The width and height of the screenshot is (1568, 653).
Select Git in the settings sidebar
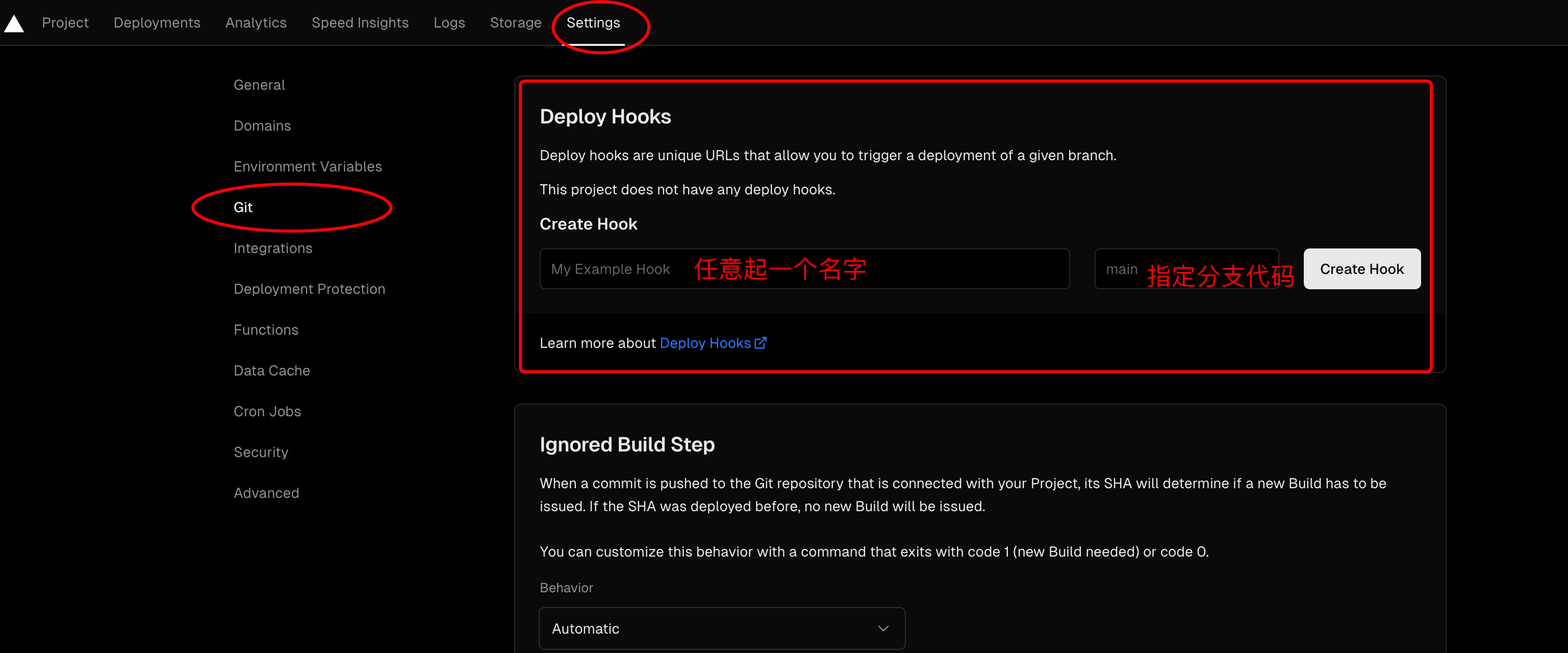pos(243,208)
